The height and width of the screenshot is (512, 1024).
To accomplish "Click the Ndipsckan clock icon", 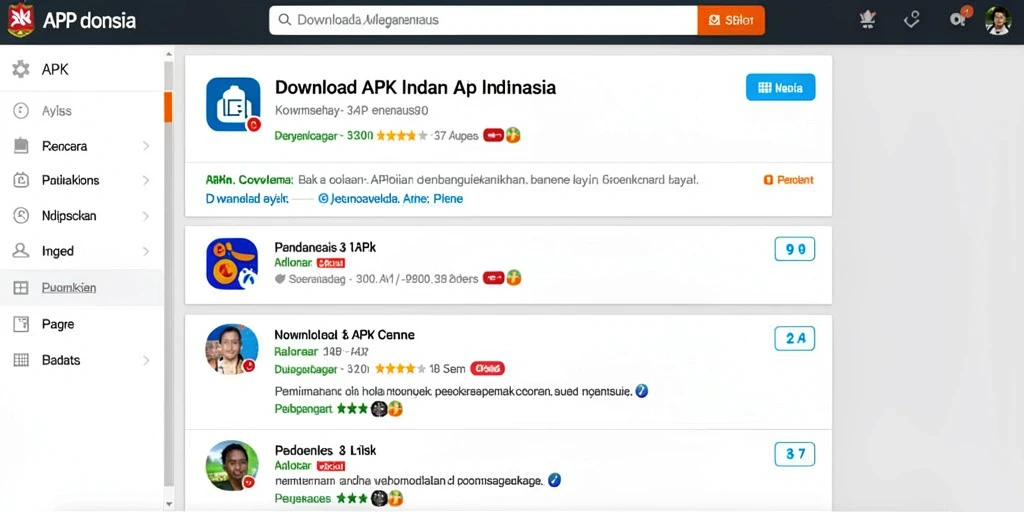I will click(21, 216).
